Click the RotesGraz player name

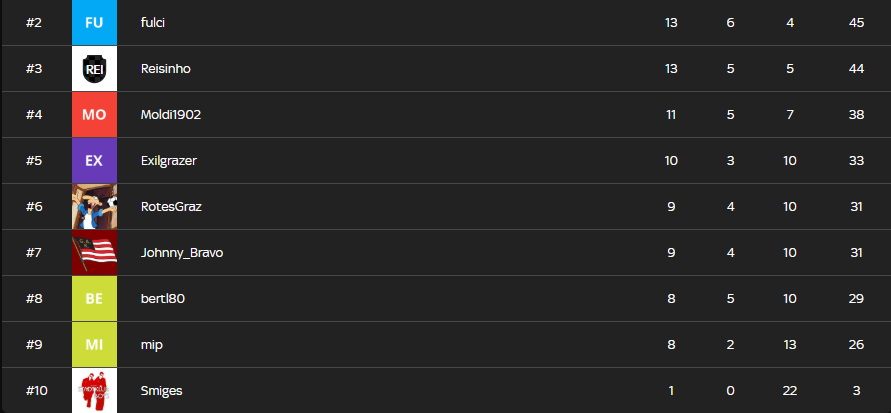171,207
